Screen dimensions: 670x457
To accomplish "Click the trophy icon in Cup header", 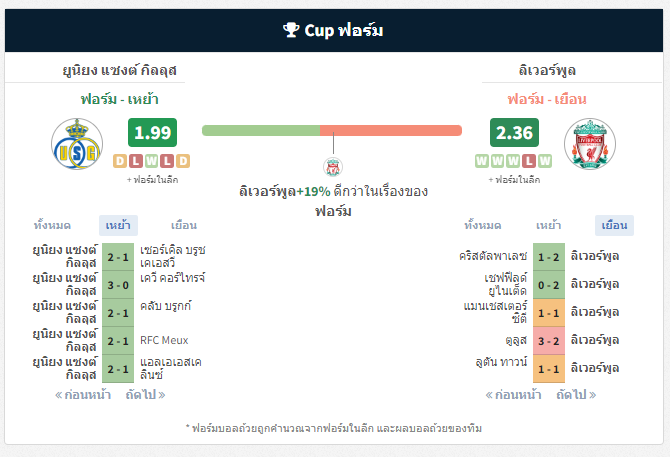I will [x=291, y=30].
